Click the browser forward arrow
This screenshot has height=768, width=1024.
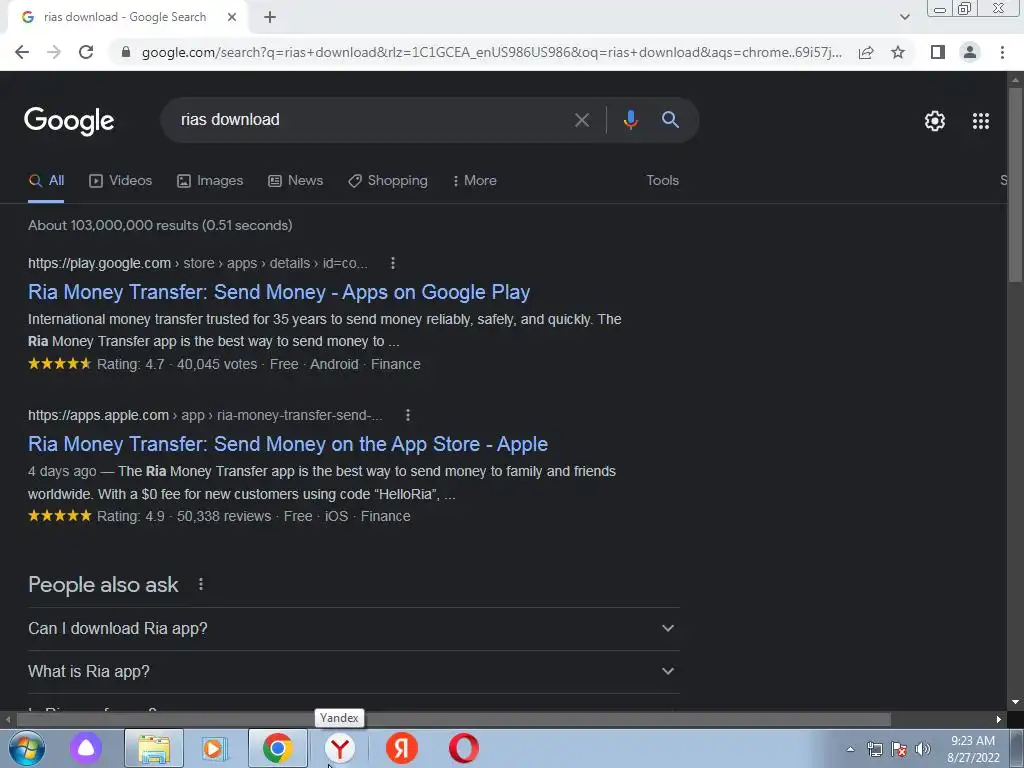[x=54, y=52]
